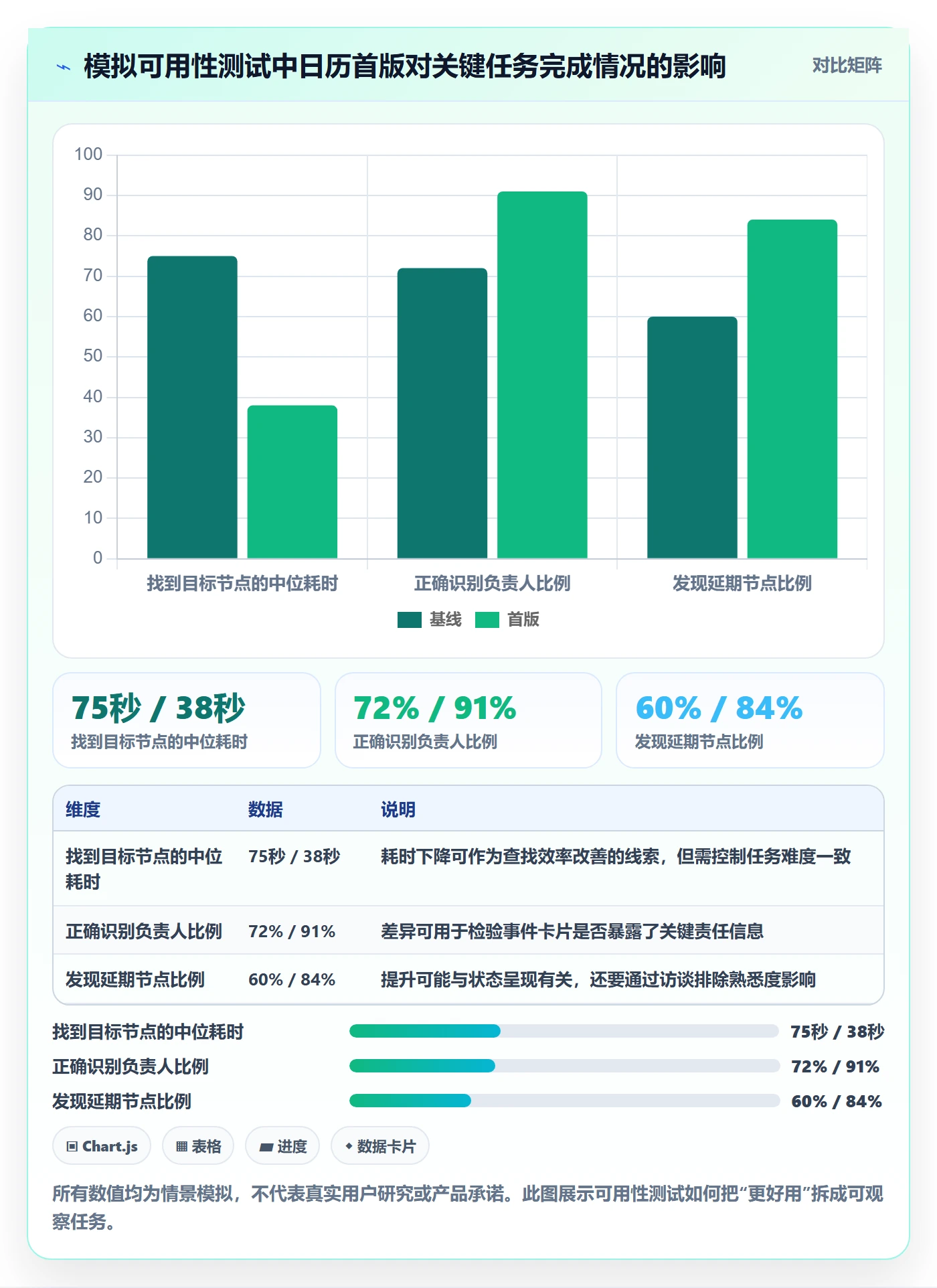The height and width of the screenshot is (1288, 937).
Task: Click the progress bar for 发现延期节点比例
Action: (564, 1101)
